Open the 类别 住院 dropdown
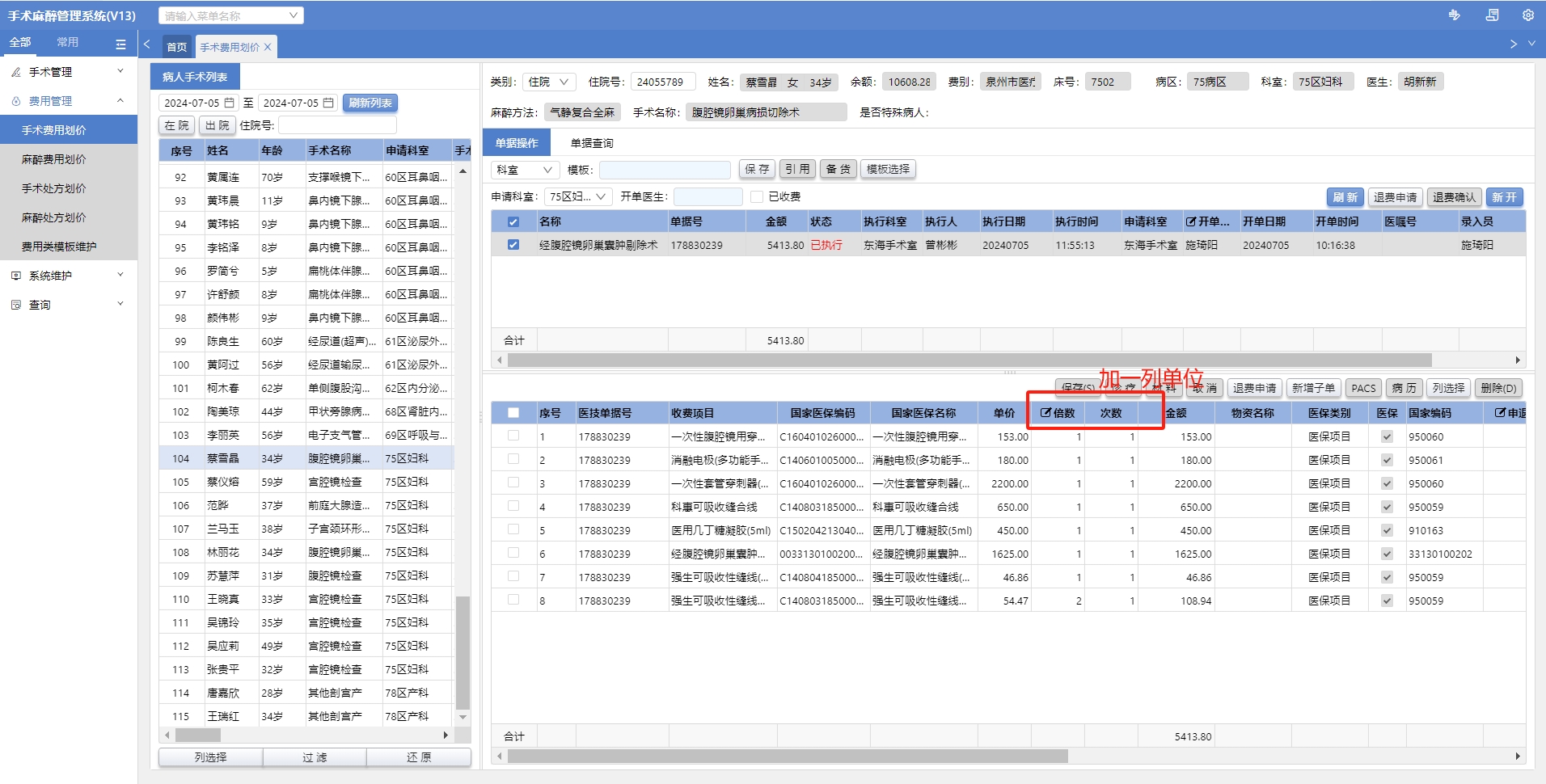 pos(549,82)
